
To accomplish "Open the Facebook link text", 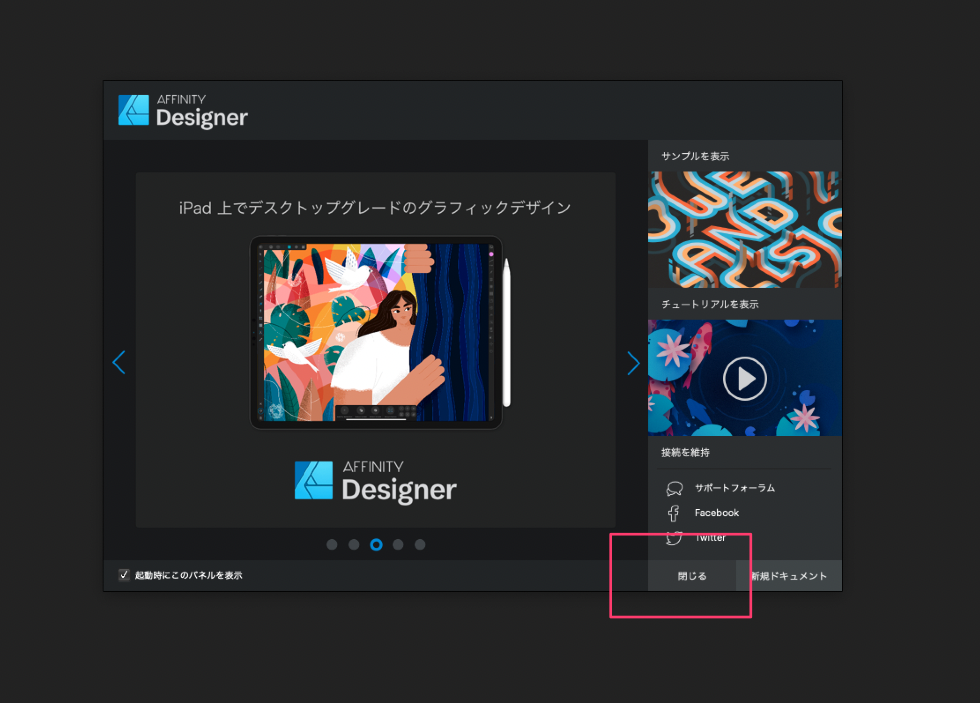I will click(x=717, y=513).
